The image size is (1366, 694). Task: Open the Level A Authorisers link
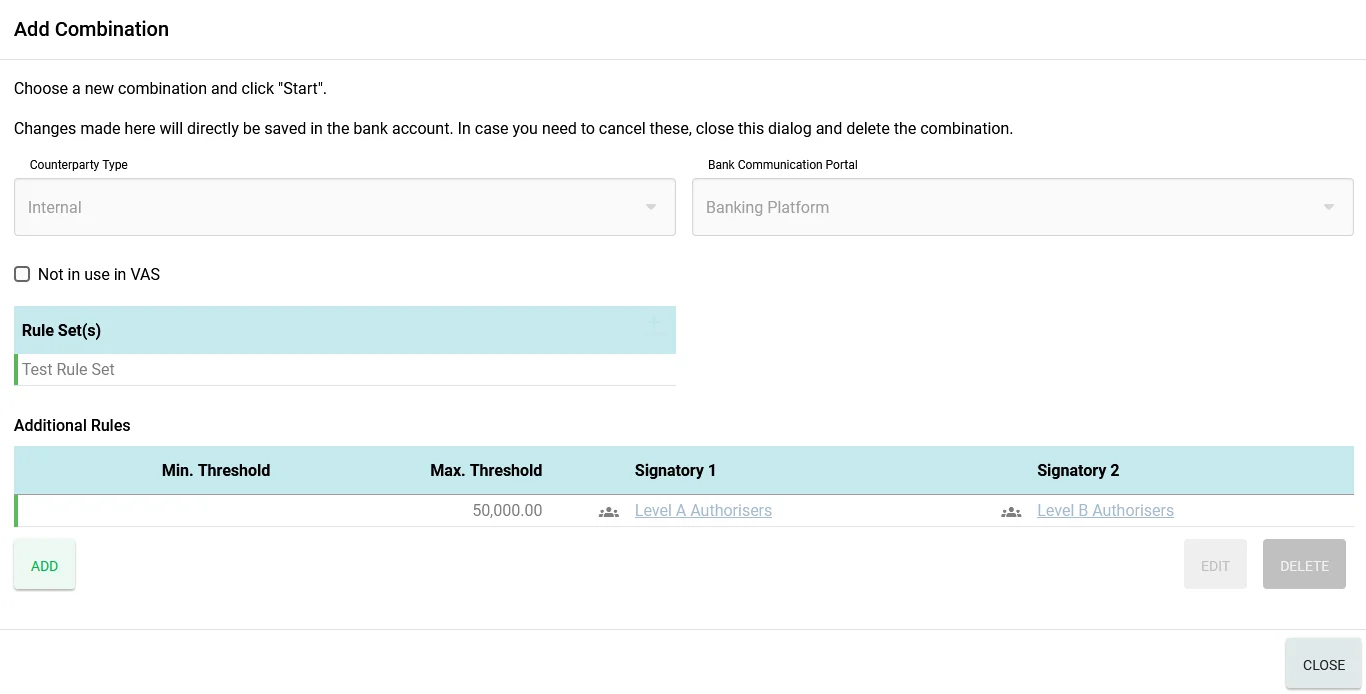tap(703, 511)
